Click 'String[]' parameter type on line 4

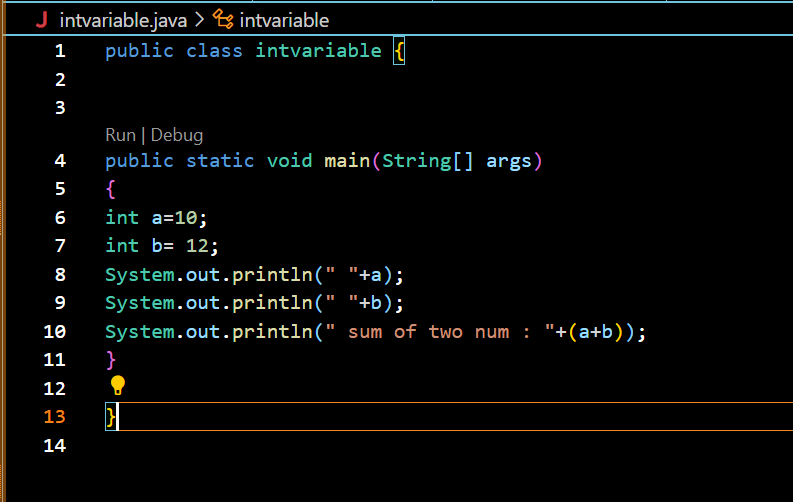428,161
